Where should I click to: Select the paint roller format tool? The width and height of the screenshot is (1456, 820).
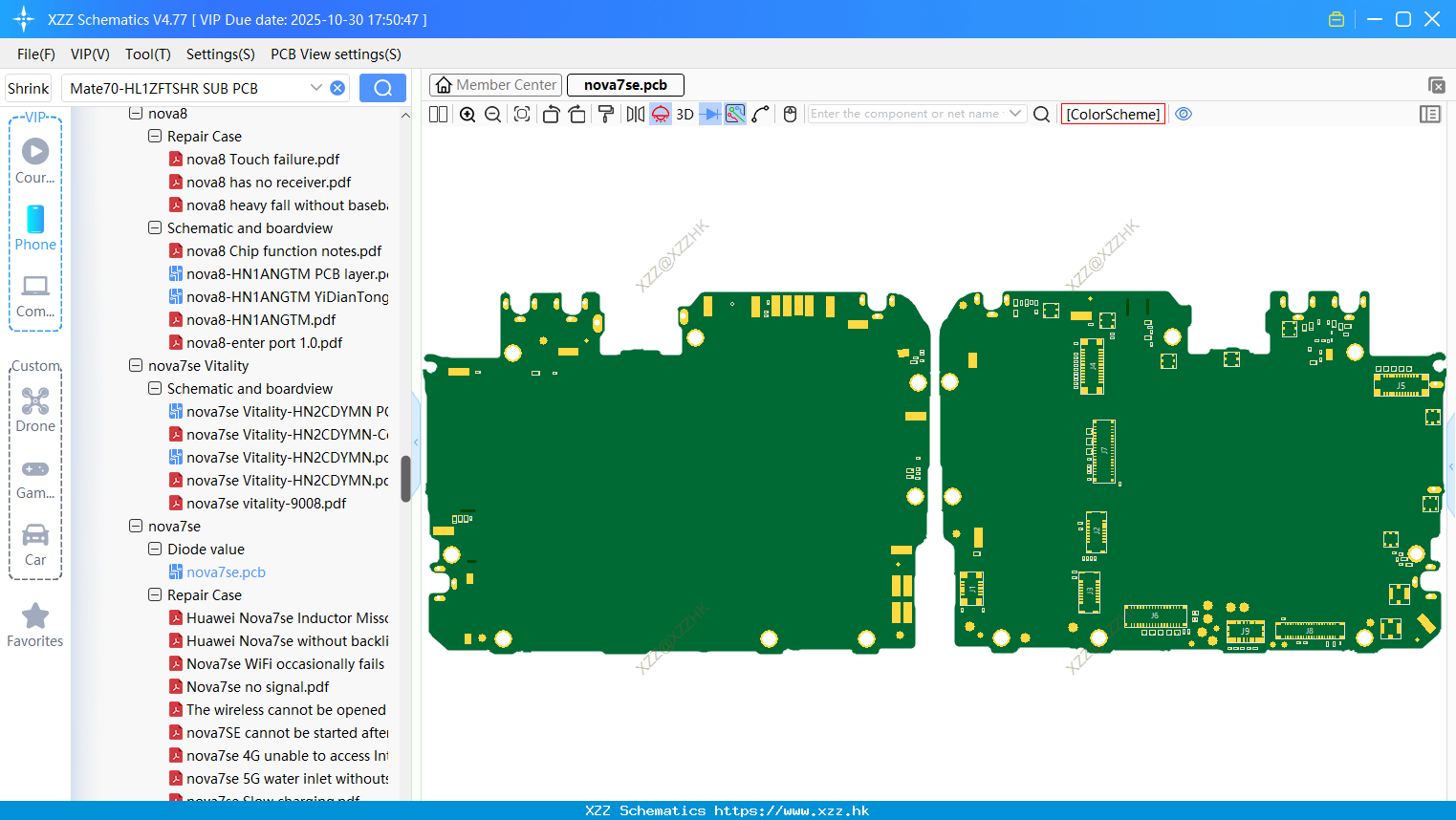pyautogui.click(x=605, y=114)
